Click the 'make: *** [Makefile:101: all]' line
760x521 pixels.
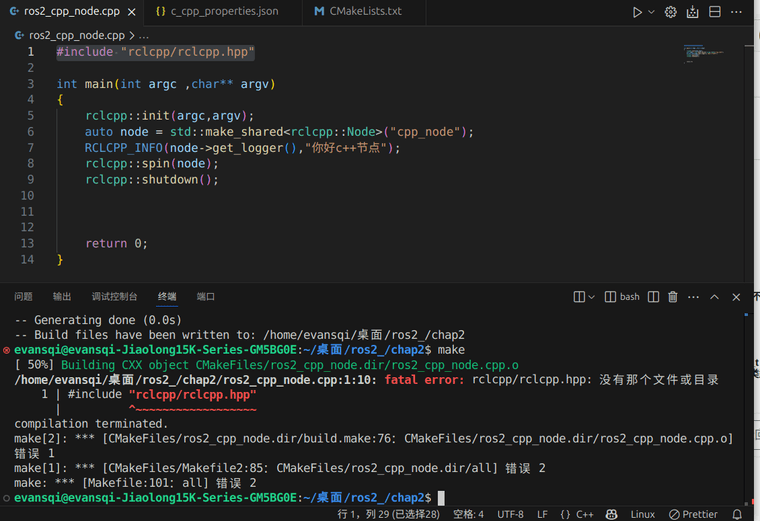point(135,483)
